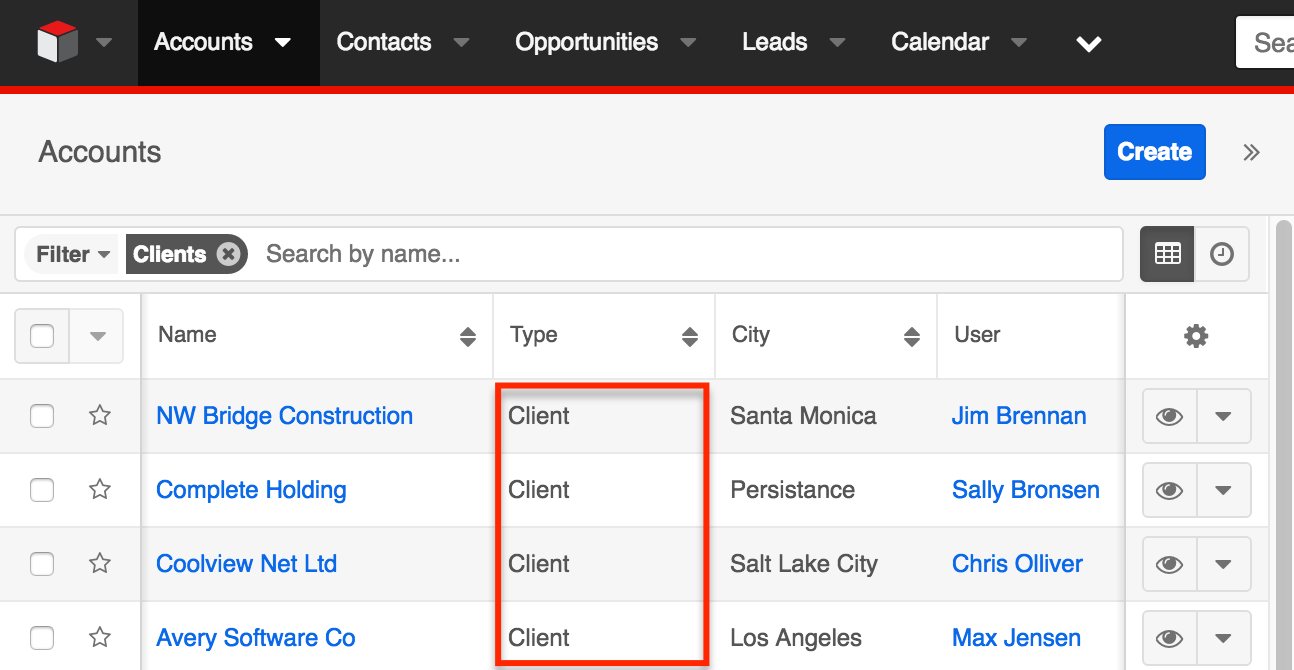
Task: Open row actions for Avery Software Co
Action: click(x=1223, y=638)
